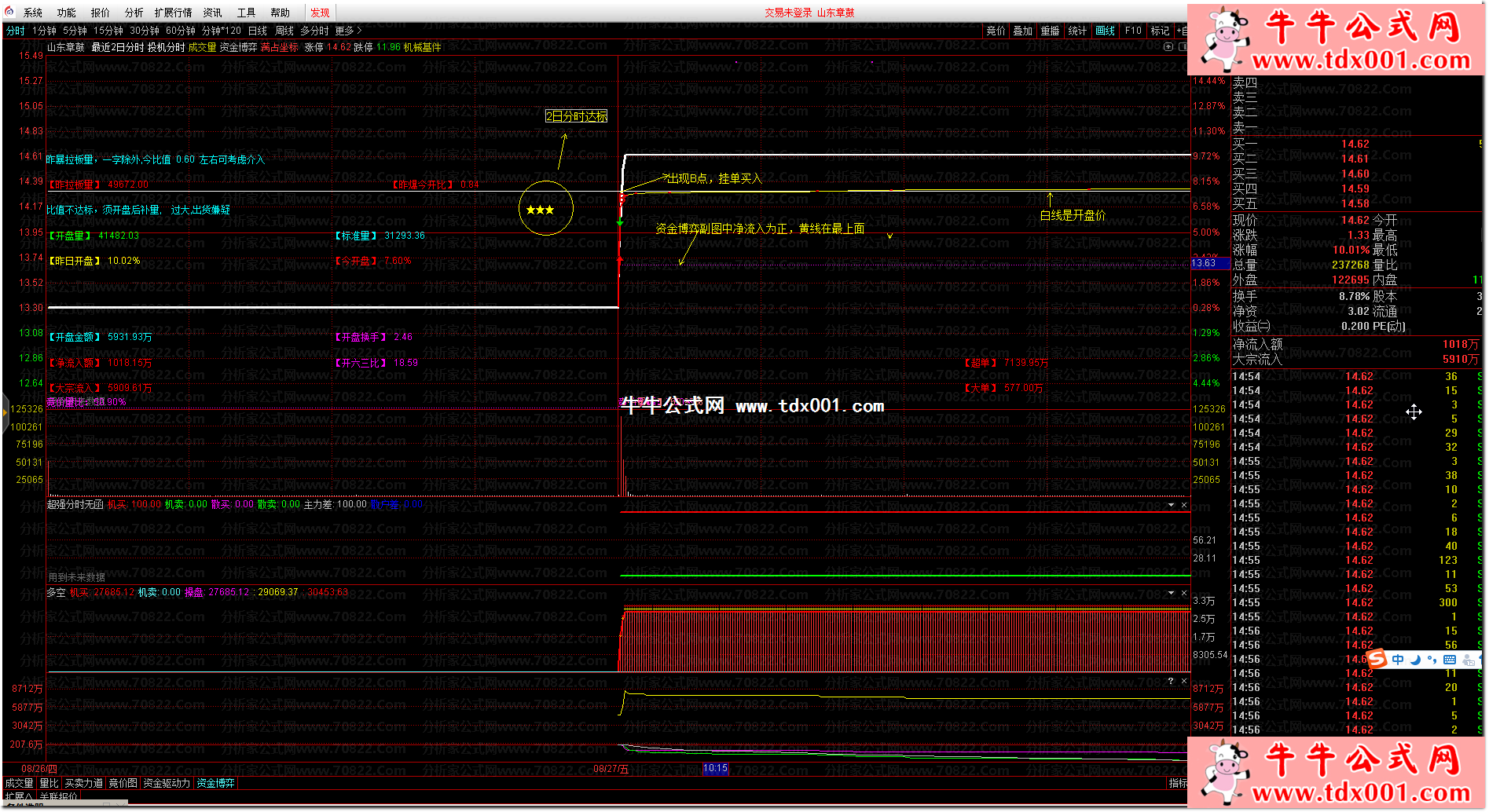
Task: Click the 买一 bid price 14.62
Action: point(1355,144)
